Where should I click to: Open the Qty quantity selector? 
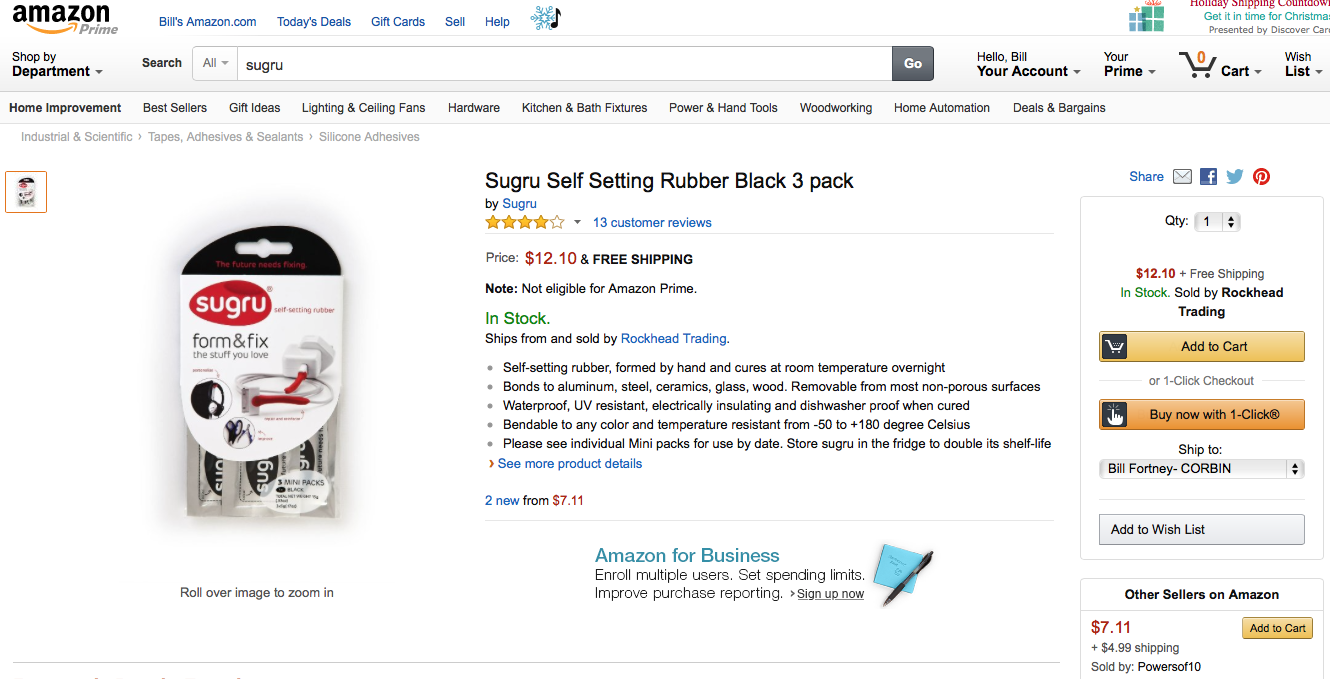pos(1218,222)
